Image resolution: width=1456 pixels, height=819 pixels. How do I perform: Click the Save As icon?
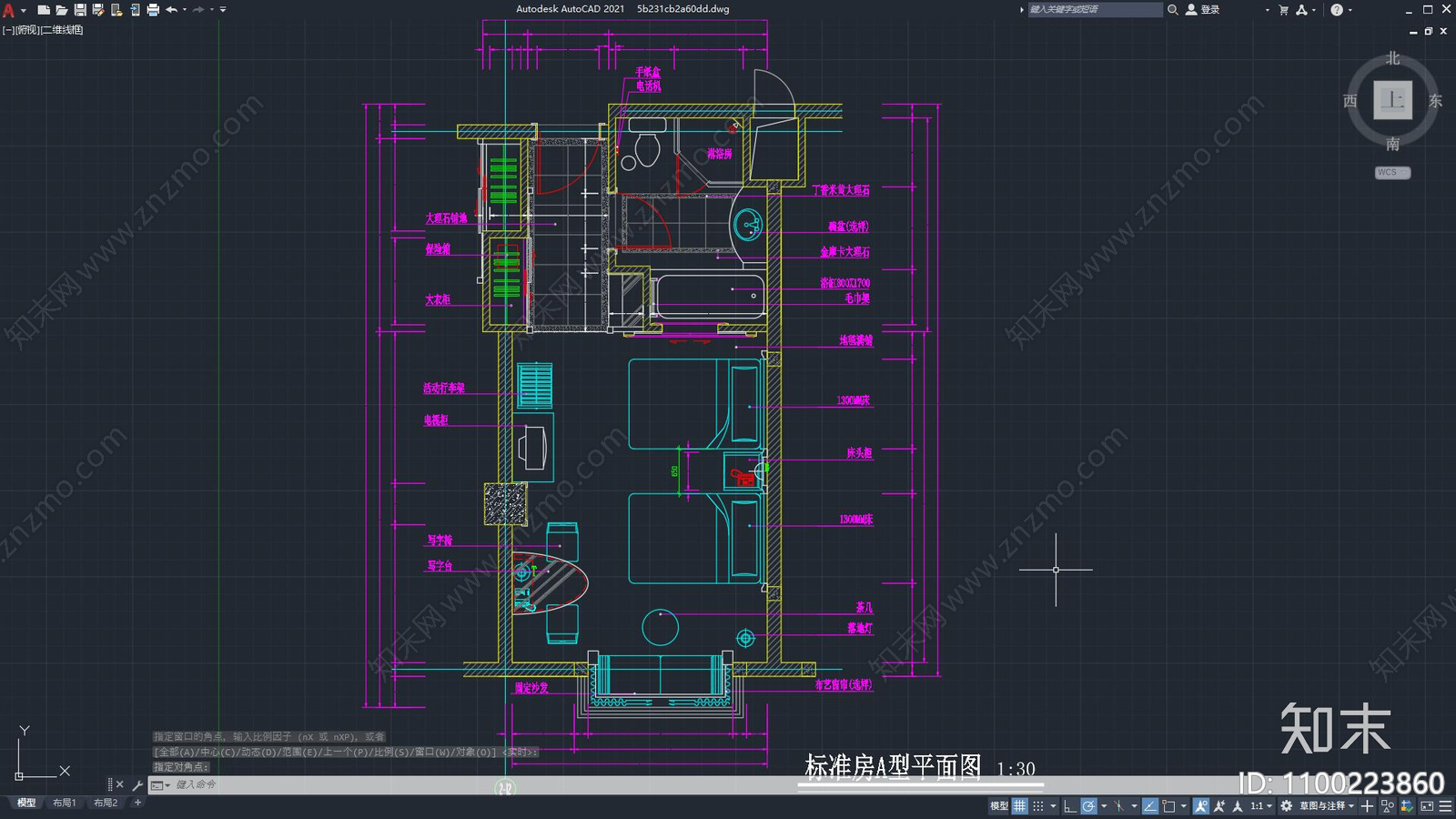(97, 10)
